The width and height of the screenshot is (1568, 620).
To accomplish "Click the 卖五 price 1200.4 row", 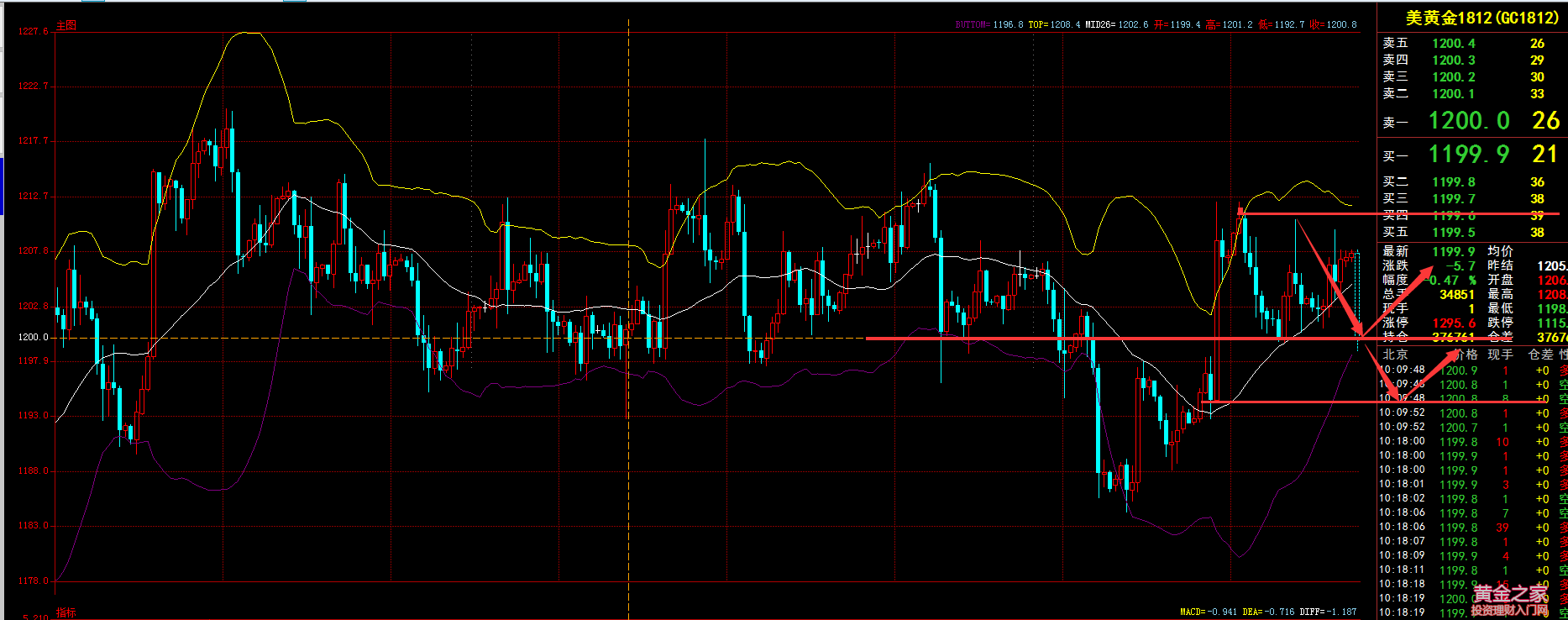I will click(x=1453, y=44).
